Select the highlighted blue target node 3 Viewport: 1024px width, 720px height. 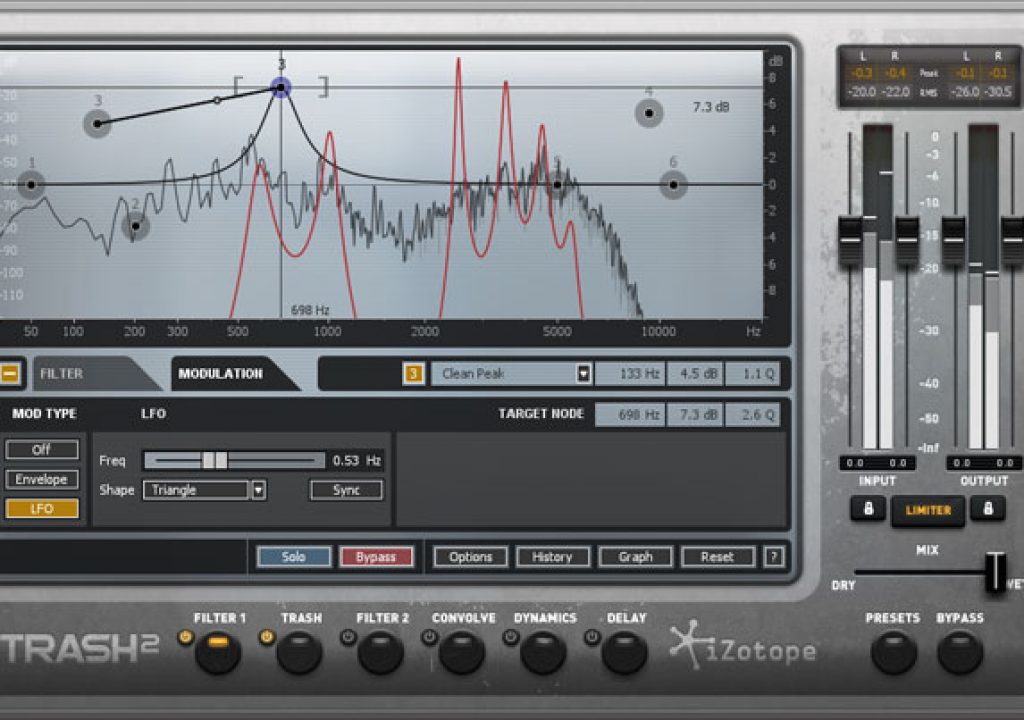(281, 87)
